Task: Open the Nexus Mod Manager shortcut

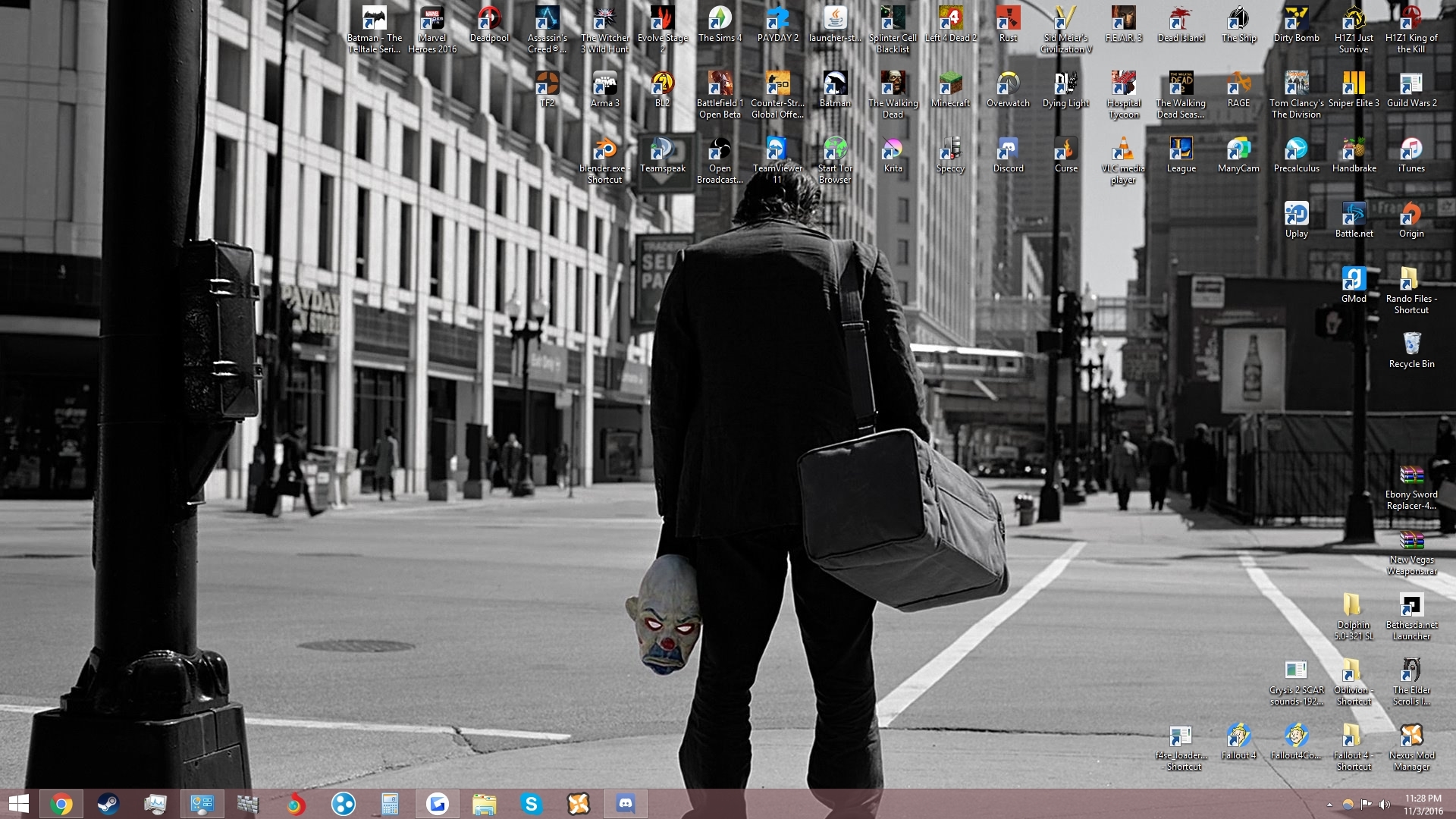Action: point(1411,748)
